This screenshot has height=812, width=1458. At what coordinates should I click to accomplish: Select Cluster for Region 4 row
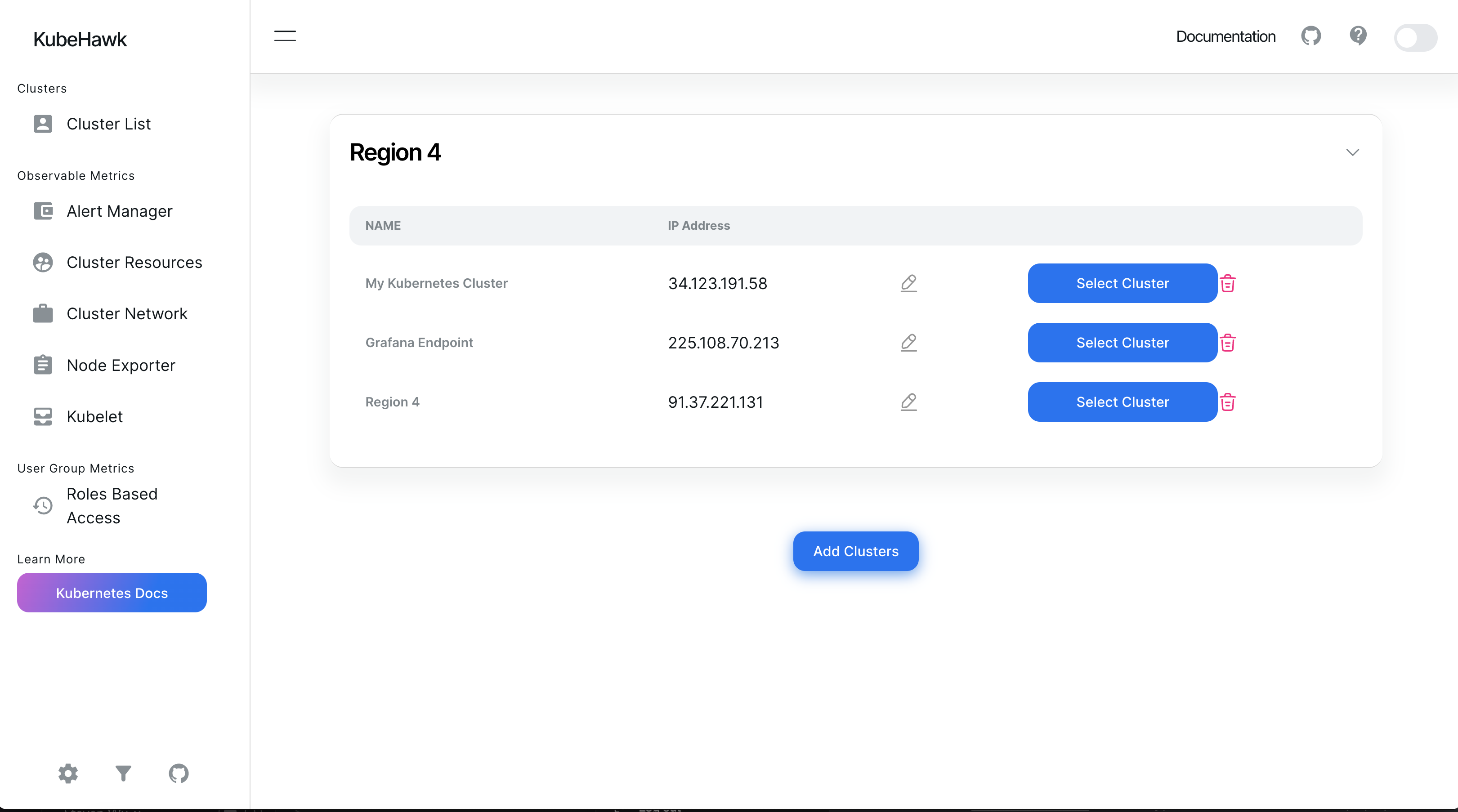[1123, 402]
